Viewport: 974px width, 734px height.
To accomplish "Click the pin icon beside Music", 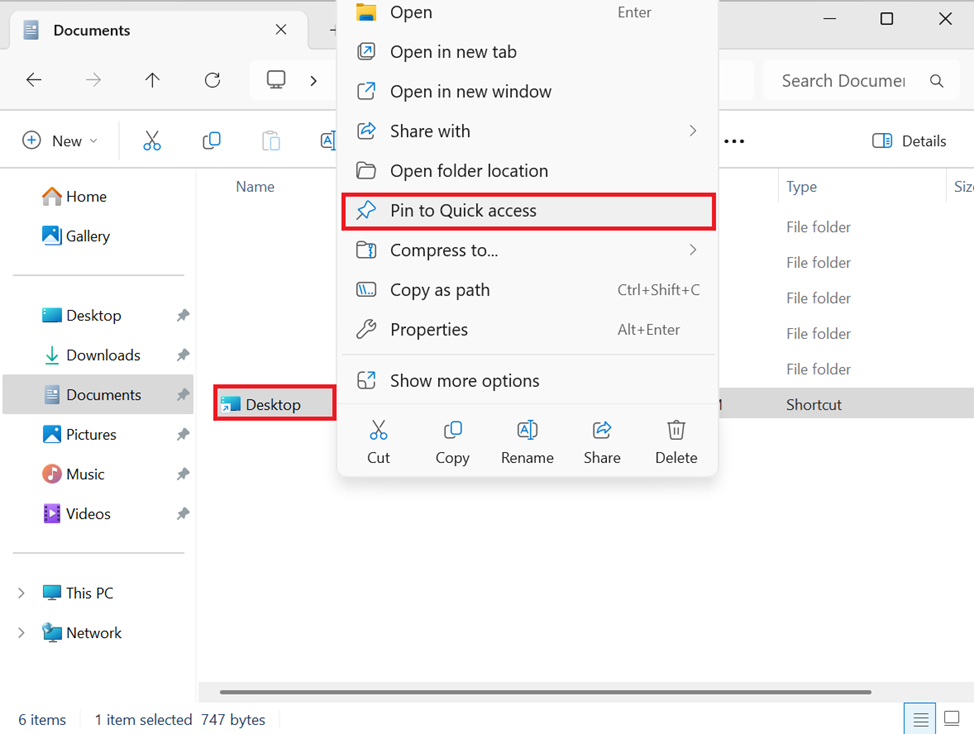I will (x=183, y=474).
